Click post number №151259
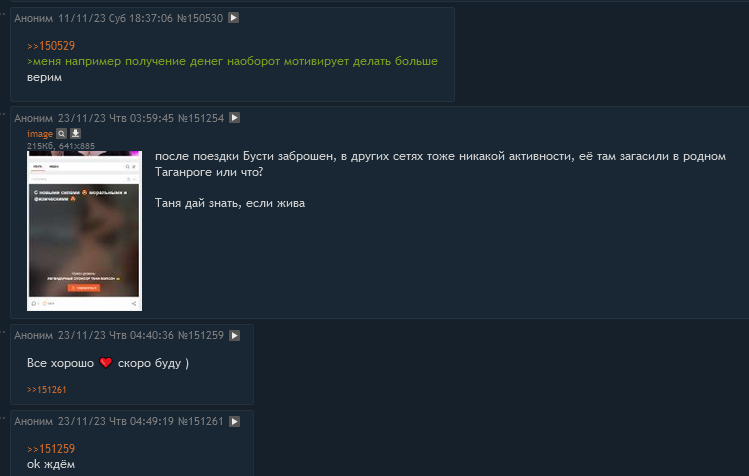This screenshot has width=749, height=476. [x=201, y=335]
